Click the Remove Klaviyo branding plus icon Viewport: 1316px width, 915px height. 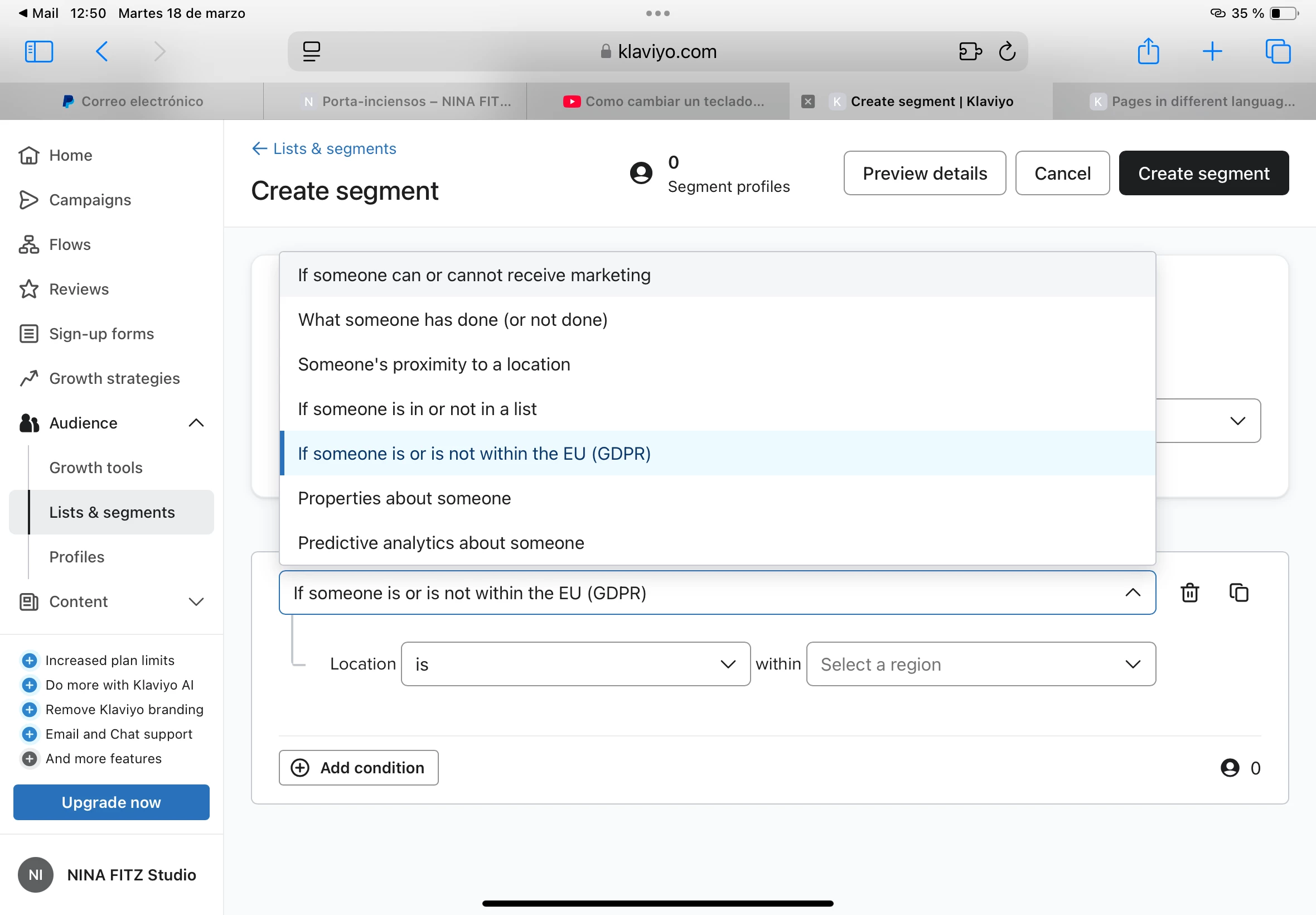(x=29, y=710)
